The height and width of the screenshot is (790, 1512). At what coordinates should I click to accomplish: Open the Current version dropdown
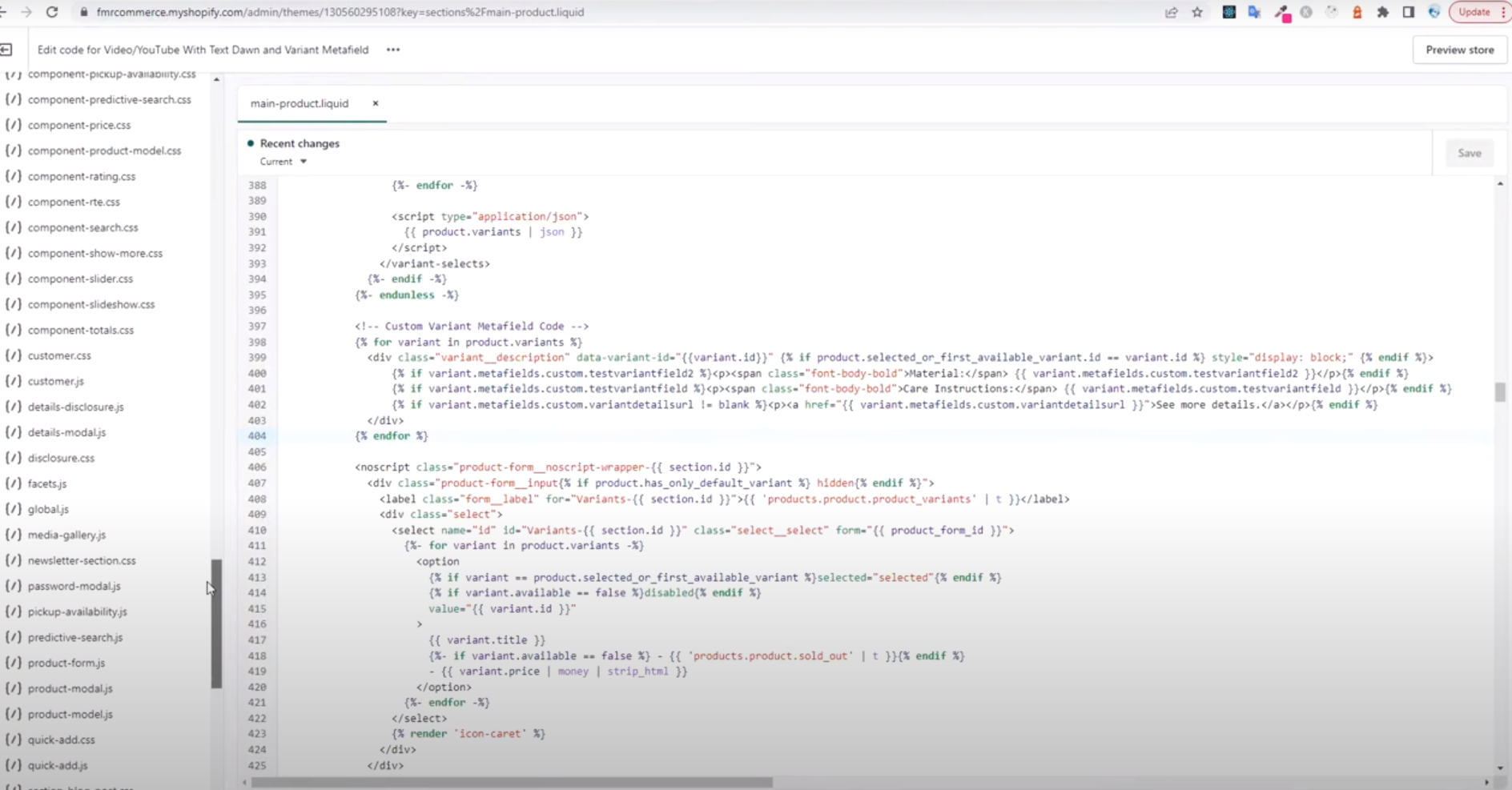[x=283, y=162]
